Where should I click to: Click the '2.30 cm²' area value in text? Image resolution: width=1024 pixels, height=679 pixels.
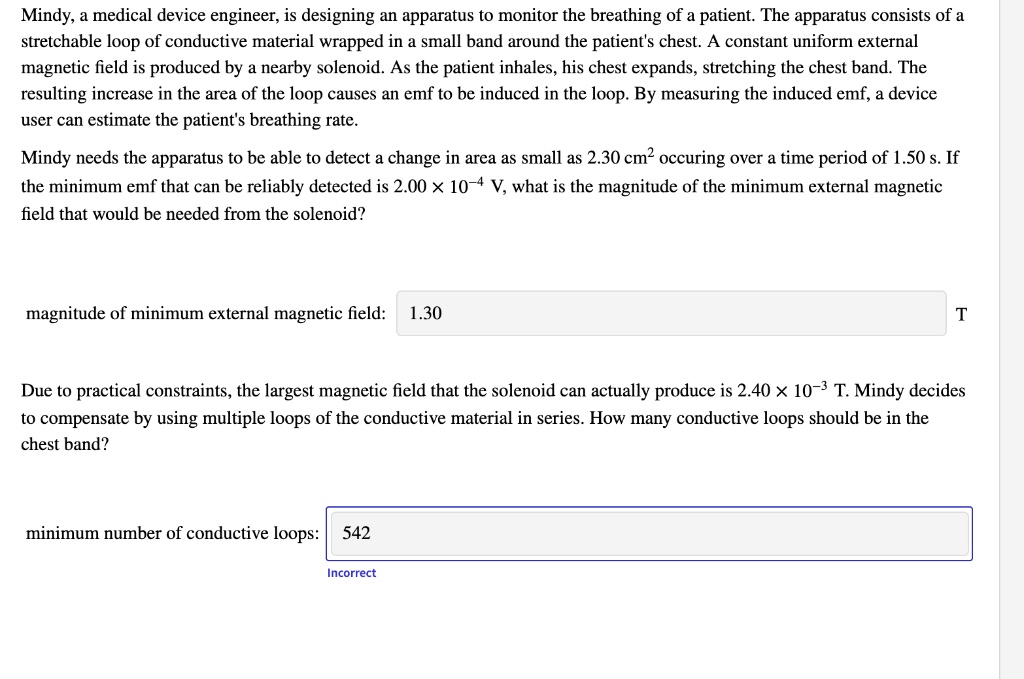click(621, 159)
